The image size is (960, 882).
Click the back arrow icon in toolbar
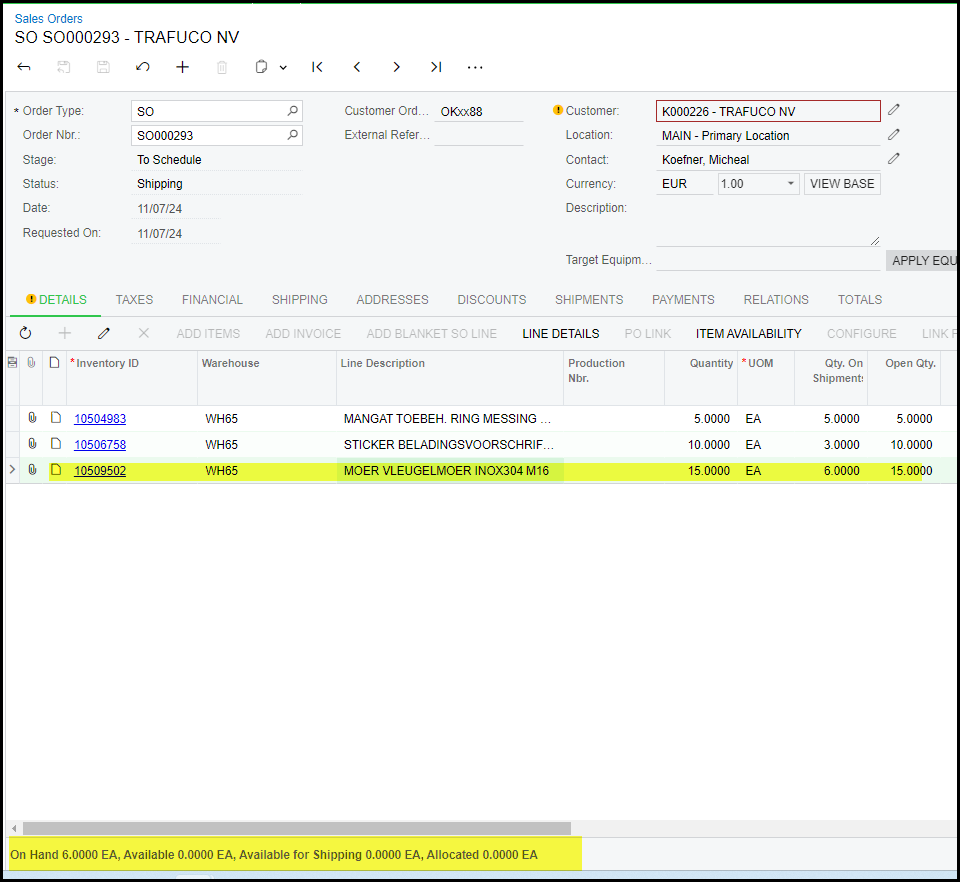[24, 67]
